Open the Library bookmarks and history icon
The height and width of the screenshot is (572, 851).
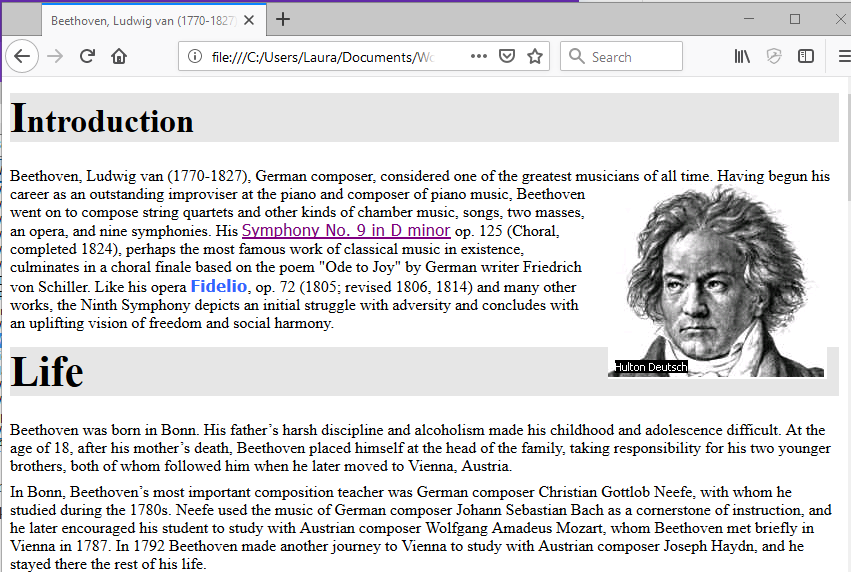tap(742, 56)
